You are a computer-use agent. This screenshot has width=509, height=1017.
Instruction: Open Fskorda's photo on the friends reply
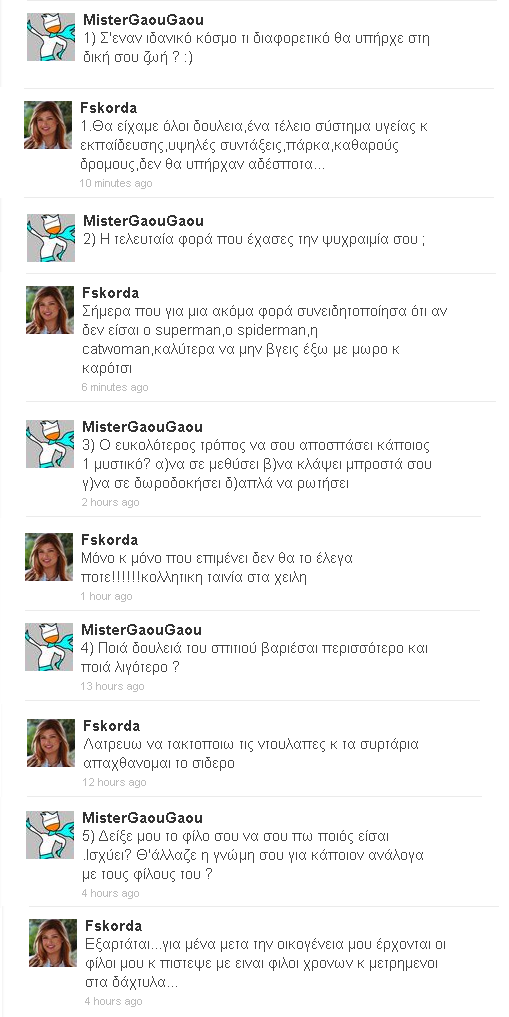(53, 942)
